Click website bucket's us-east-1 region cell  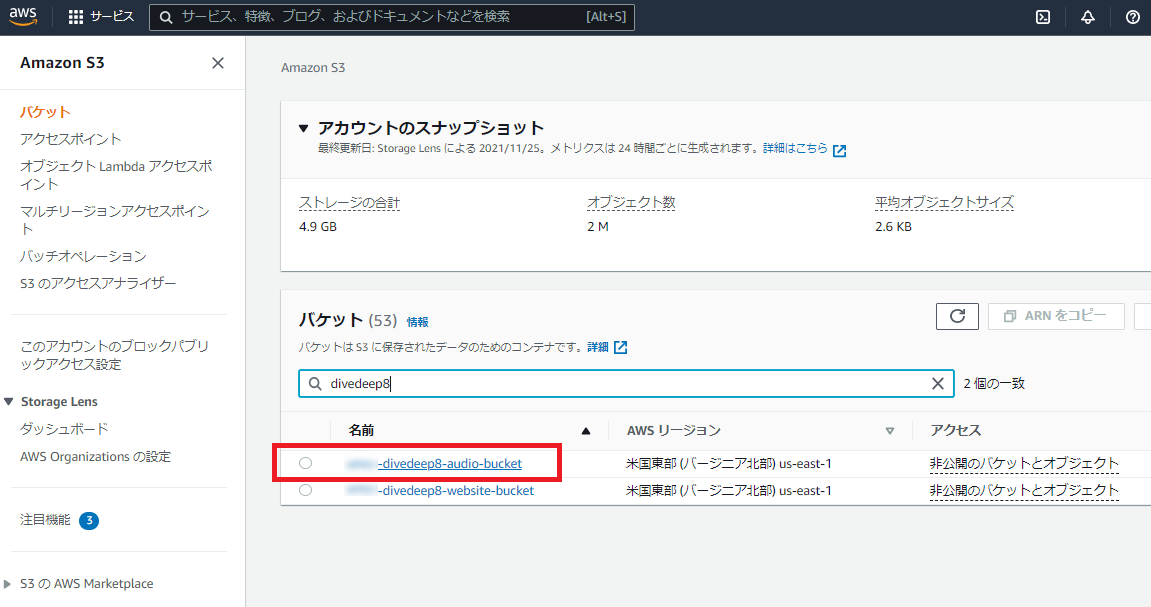[x=729, y=491]
